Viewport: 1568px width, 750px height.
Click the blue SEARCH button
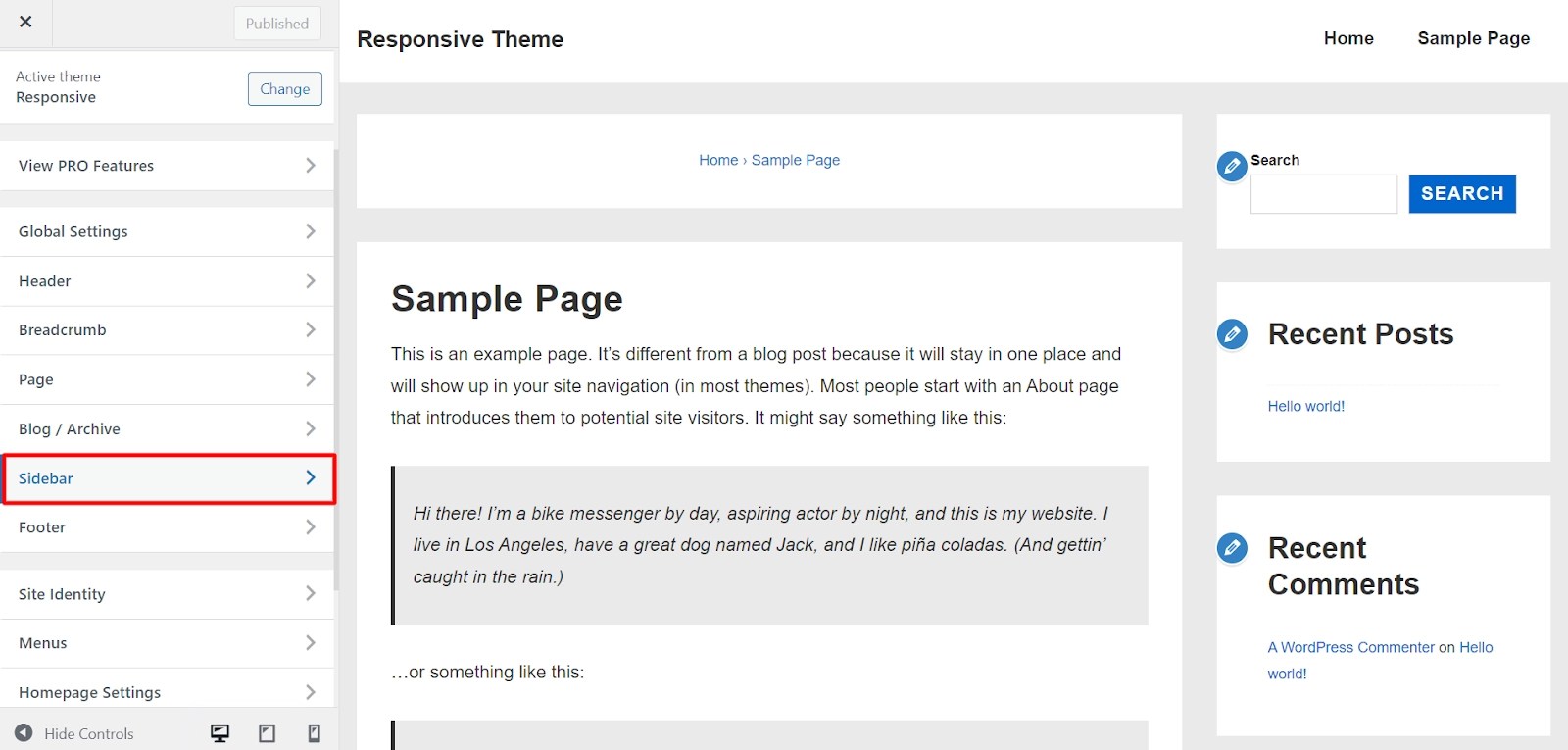(x=1462, y=193)
